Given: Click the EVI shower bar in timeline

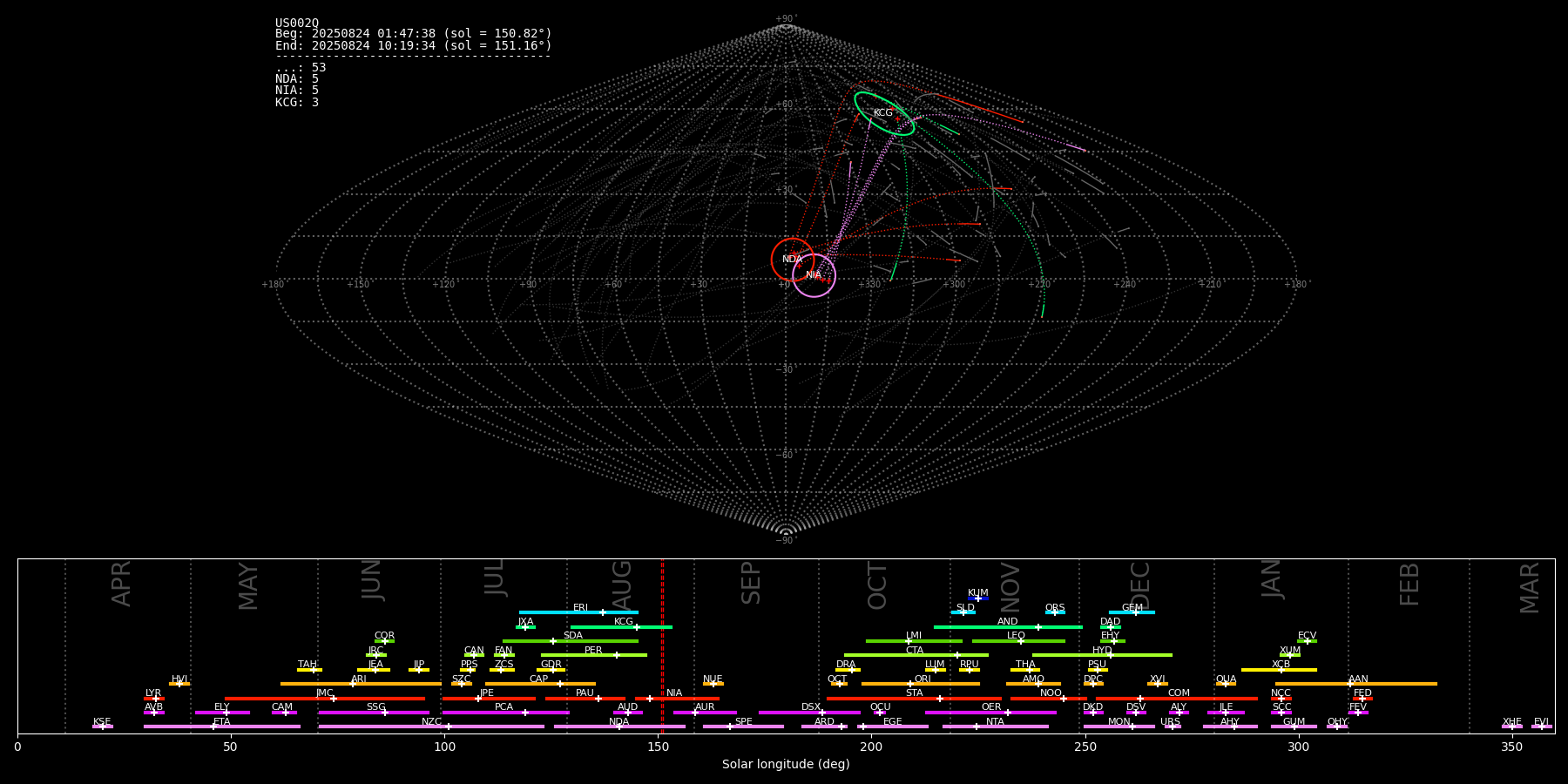Looking at the screenshot, I should point(1541,727).
